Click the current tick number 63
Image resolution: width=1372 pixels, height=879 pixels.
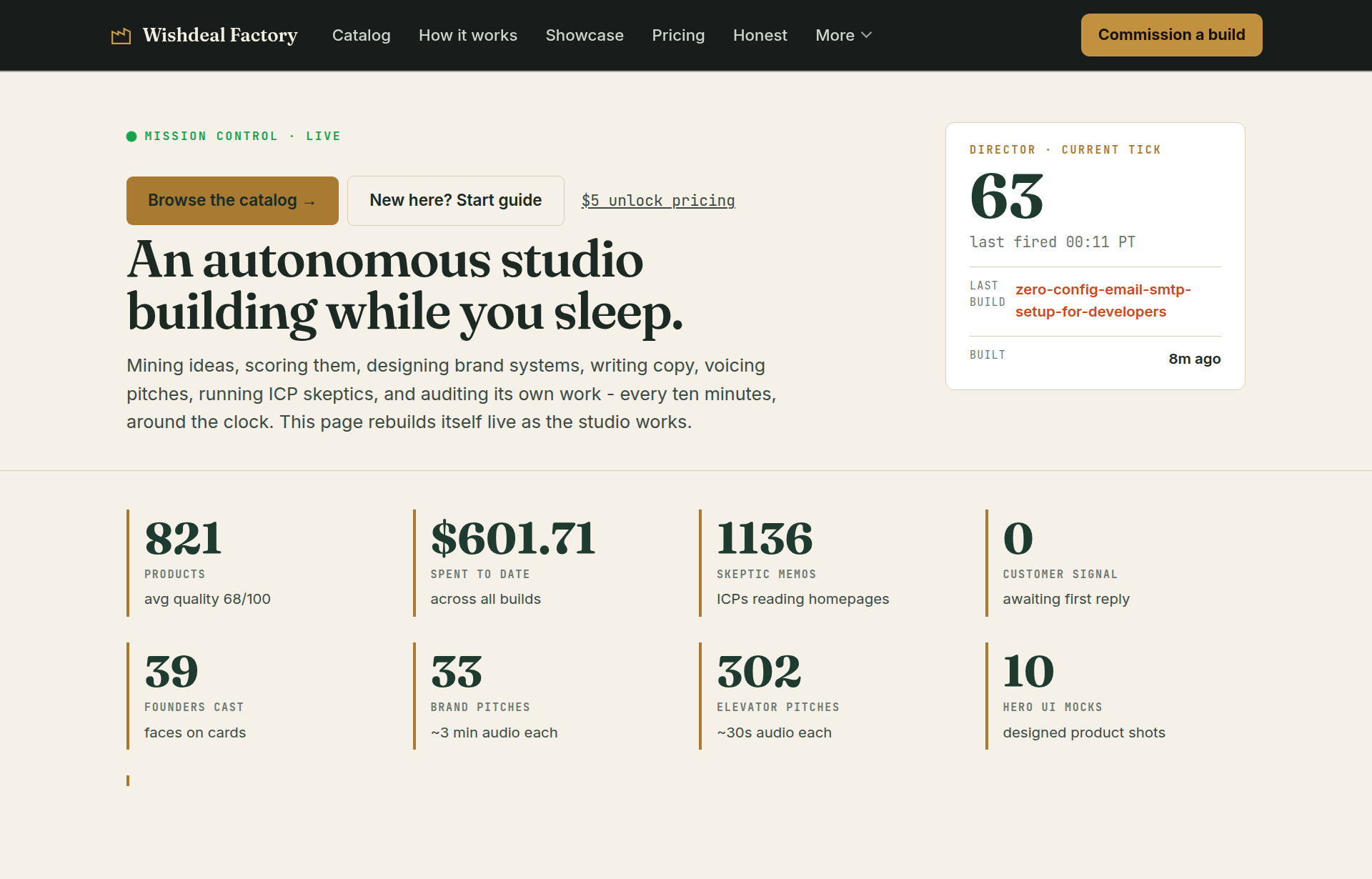[1006, 196]
